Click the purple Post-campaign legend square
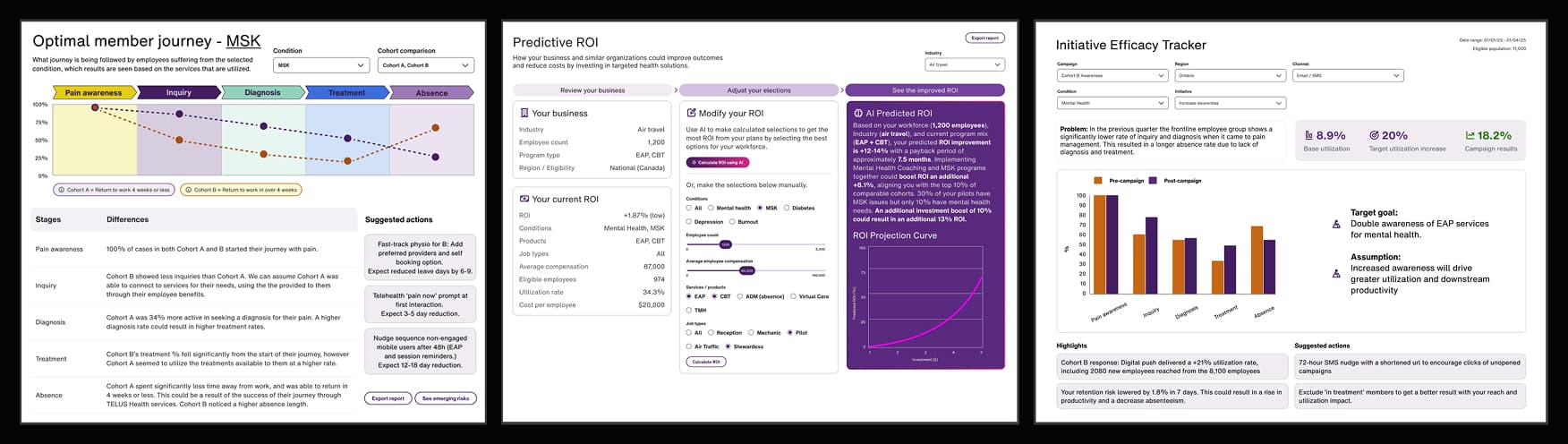This screenshot has height=444, width=1568. point(1153,181)
